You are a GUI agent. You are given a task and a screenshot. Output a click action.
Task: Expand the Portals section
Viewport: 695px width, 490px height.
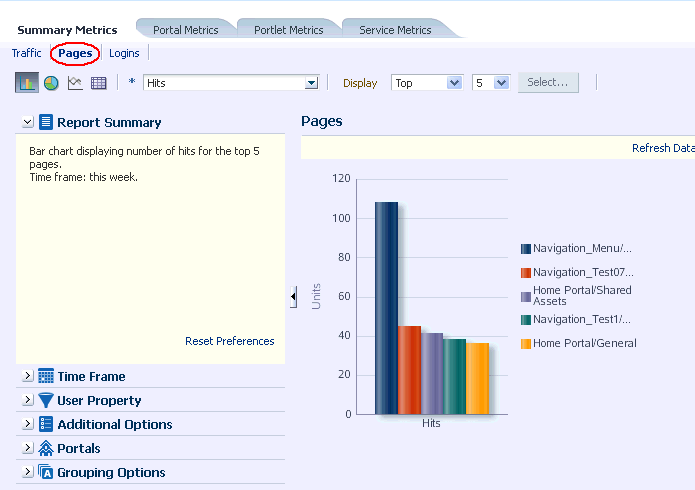[x=27, y=448]
